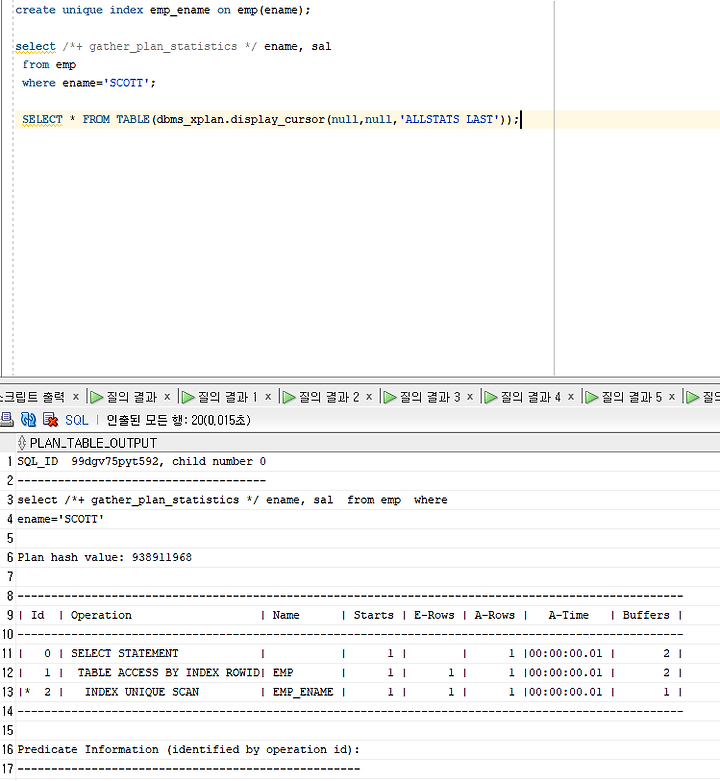Image resolution: width=720 pixels, height=781 pixels.
Task: Switch to the 질의 결과 5 tab
Action: [632, 397]
